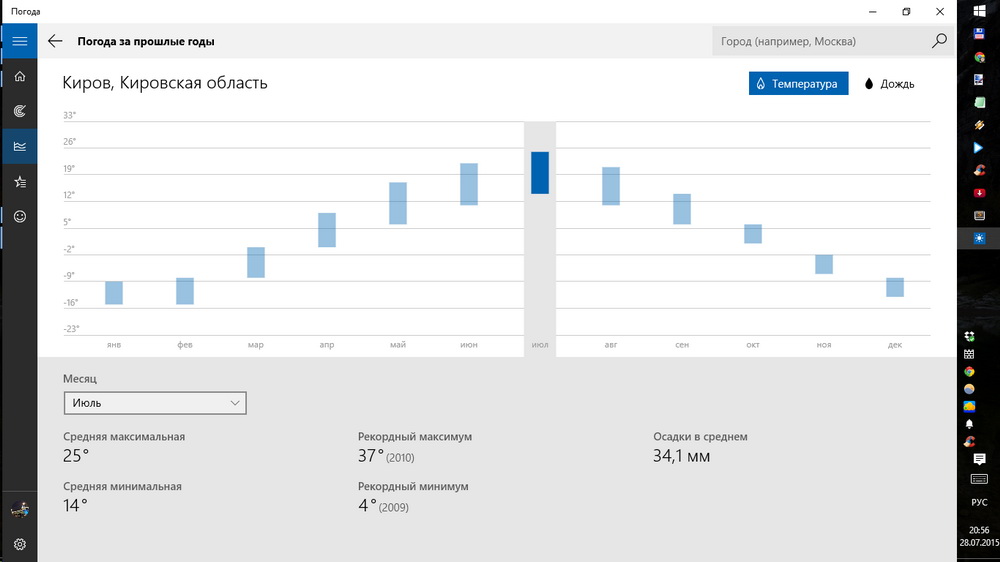The height and width of the screenshot is (562, 1000).
Task: Open settings gear in sidebar
Action: 19,545
